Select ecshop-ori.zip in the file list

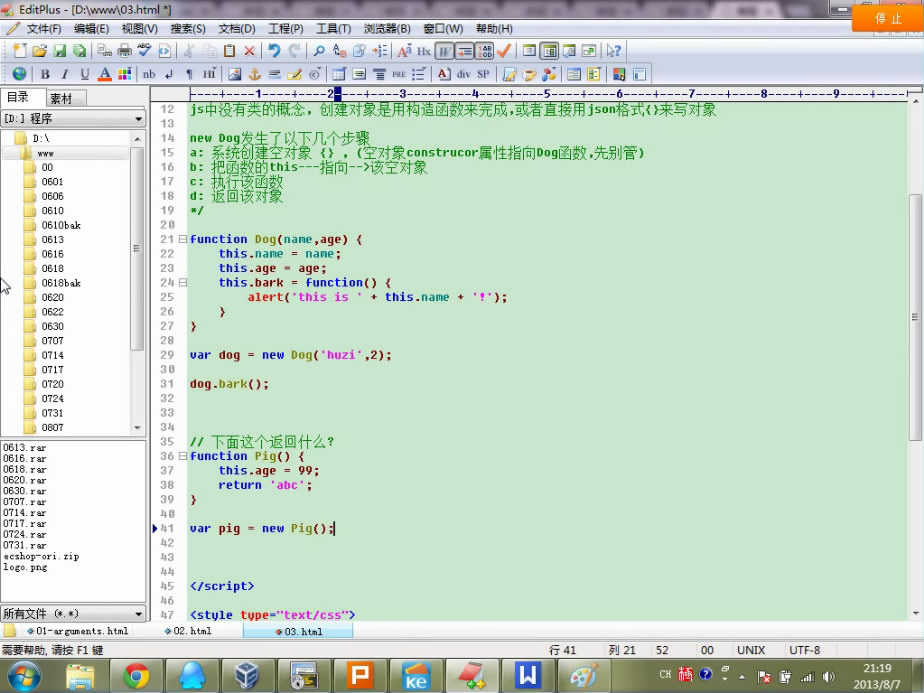(x=41, y=556)
